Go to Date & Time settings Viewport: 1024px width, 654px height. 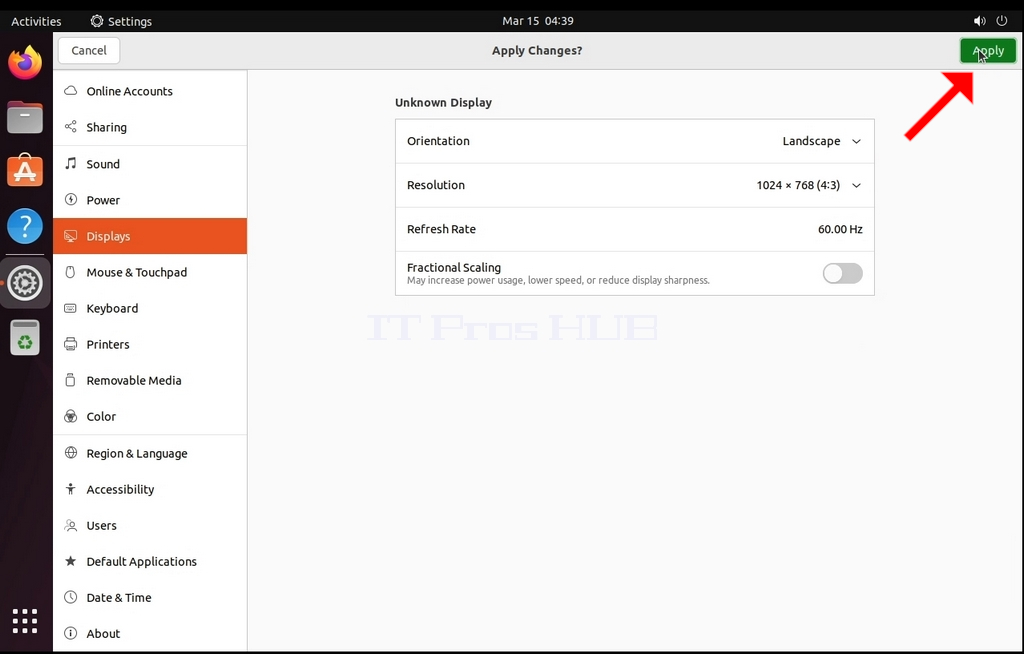tap(150, 597)
